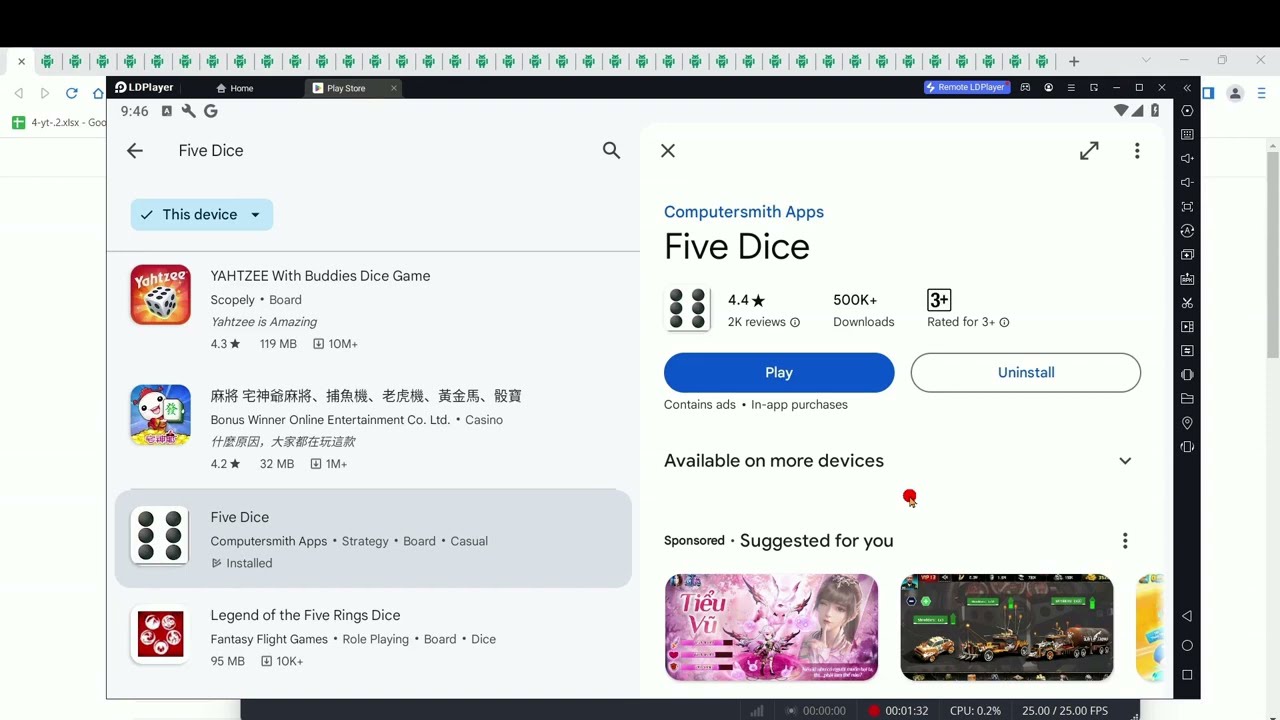Rotate the emulator screen icon
Screen dimensions: 1280x720
[1187, 447]
